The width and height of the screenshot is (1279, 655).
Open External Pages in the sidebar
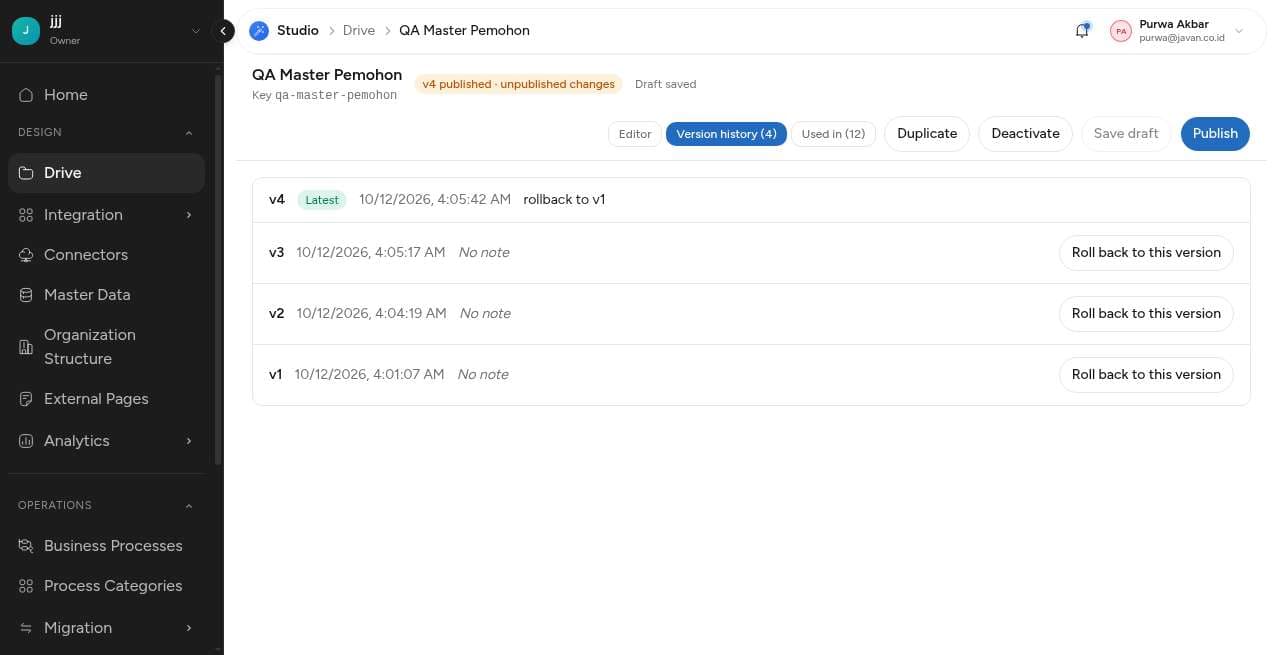click(x=106, y=399)
